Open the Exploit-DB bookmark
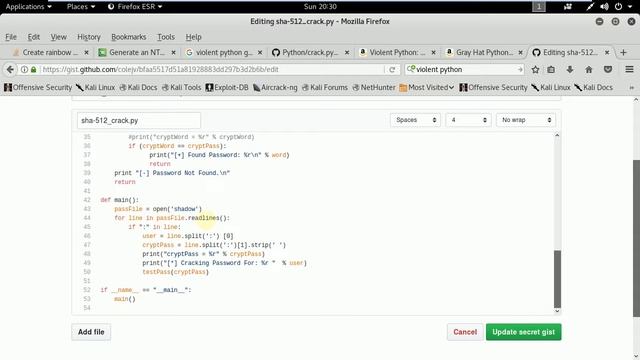Viewport: 640px width, 360px height. coord(227,87)
